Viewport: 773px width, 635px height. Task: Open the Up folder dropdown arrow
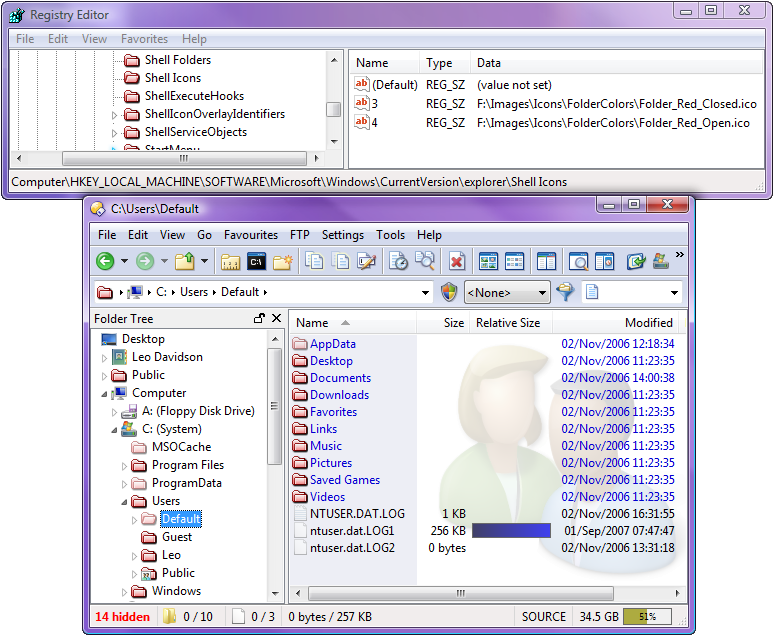204,261
